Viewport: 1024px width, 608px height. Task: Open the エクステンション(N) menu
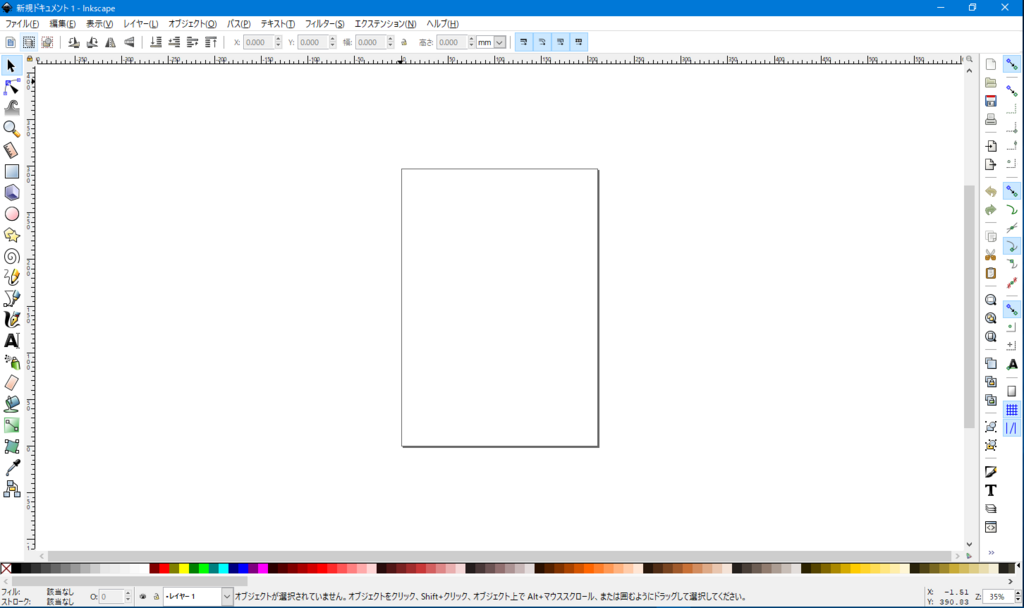(x=385, y=24)
